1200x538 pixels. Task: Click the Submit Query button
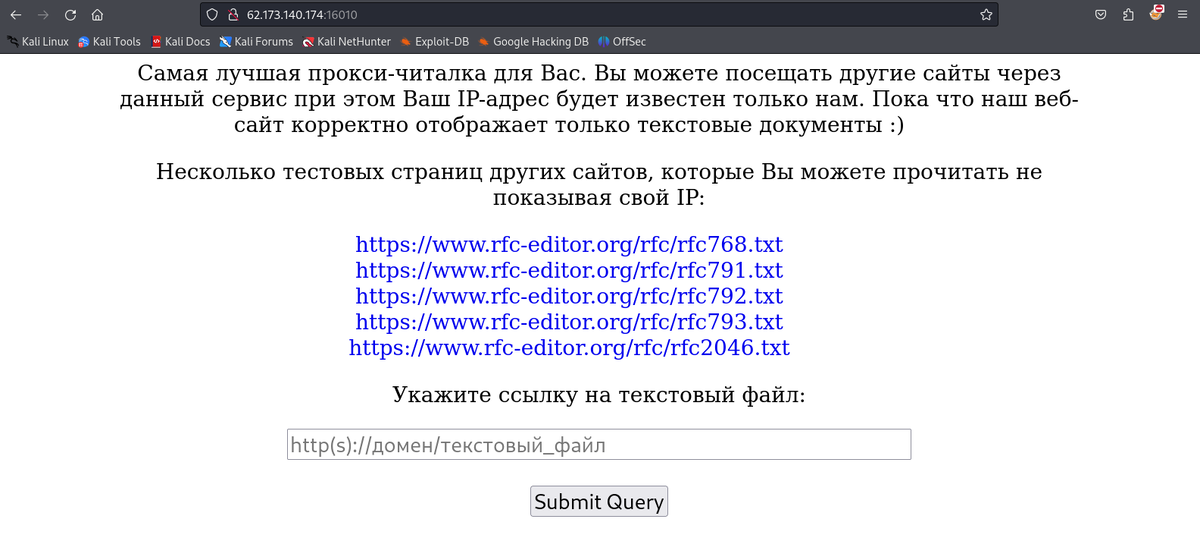coord(599,501)
